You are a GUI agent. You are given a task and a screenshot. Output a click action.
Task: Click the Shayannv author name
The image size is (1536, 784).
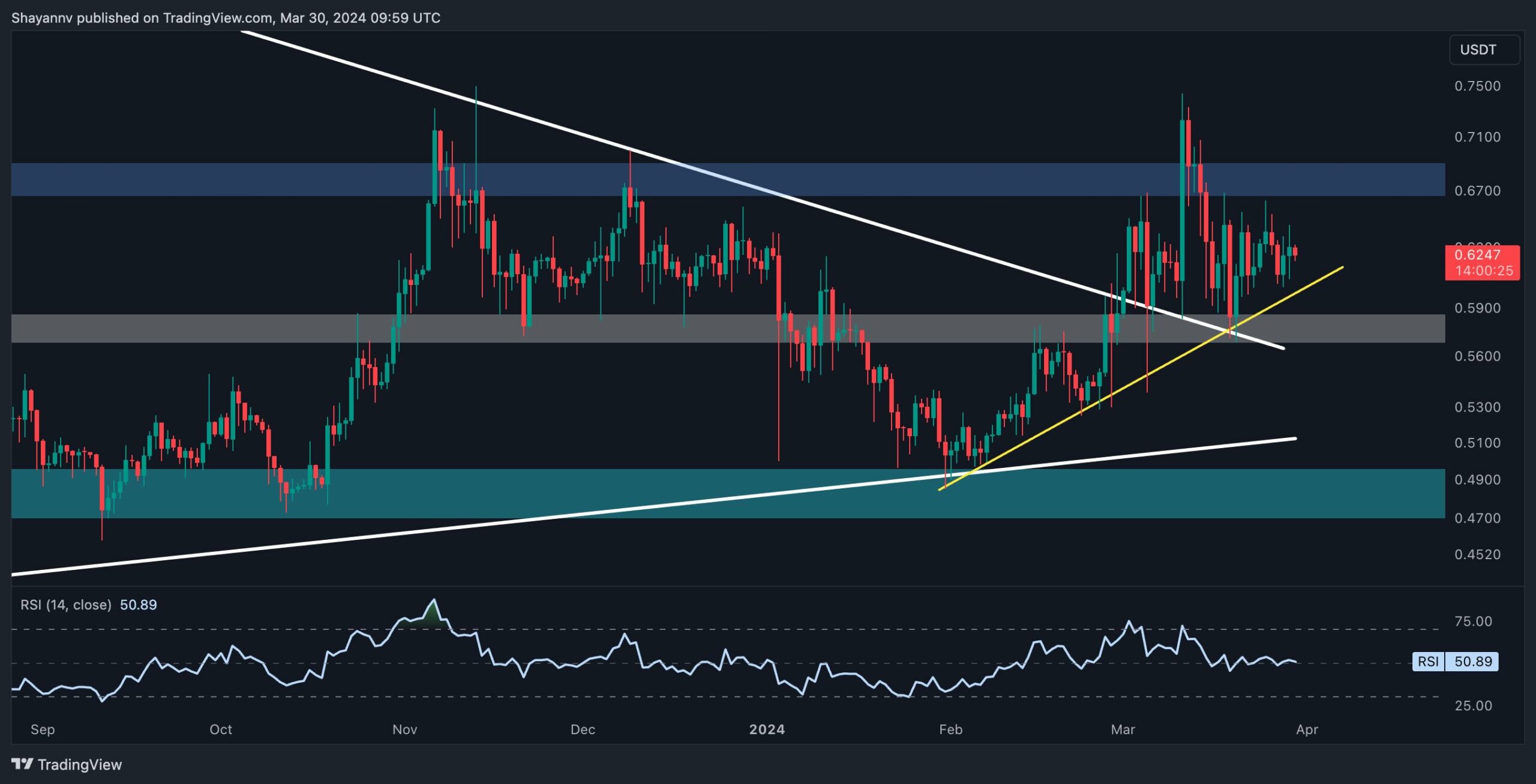pyautogui.click(x=42, y=17)
